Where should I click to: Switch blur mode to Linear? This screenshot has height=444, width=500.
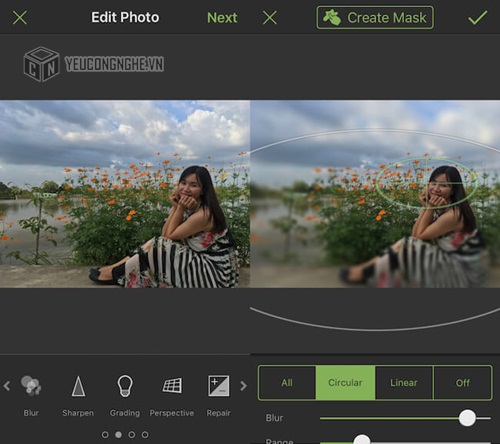pos(404,383)
